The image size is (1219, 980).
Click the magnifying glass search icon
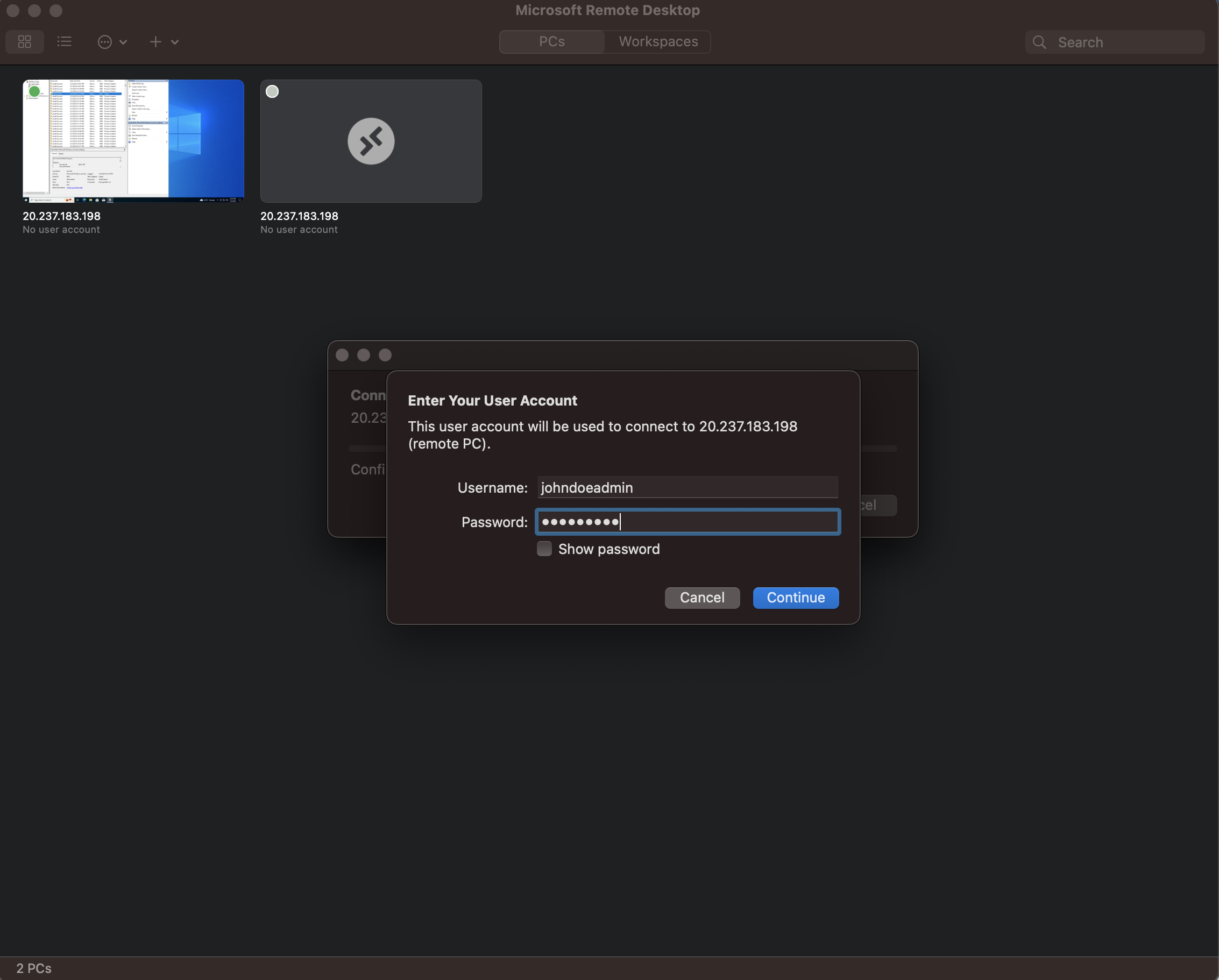(x=1039, y=42)
